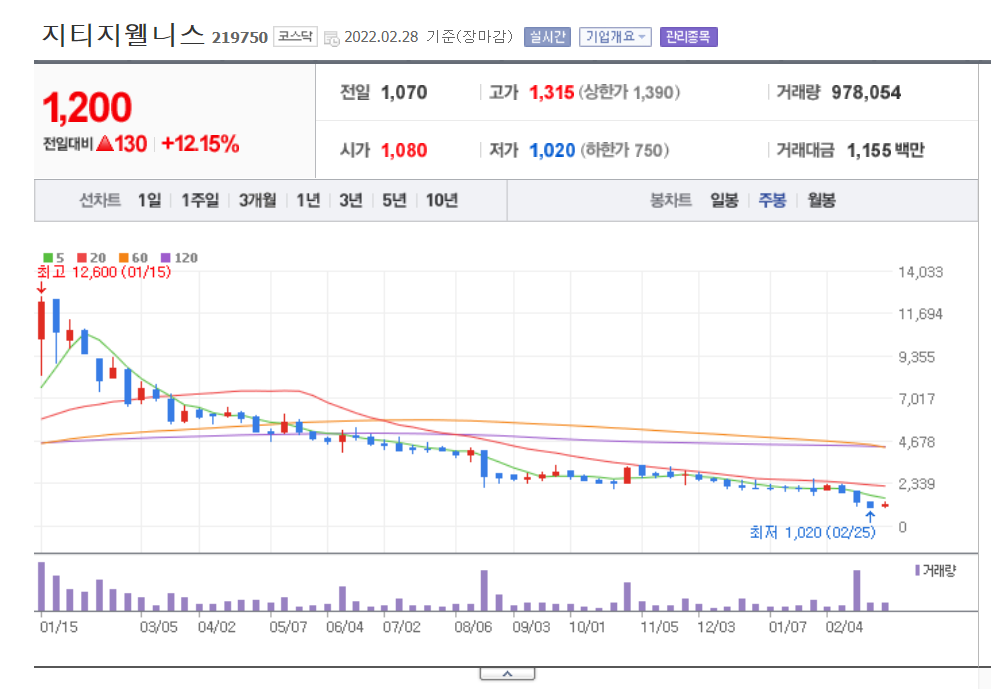Click the 코스닥 market label
The image size is (991, 689).
[x=295, y=37]
